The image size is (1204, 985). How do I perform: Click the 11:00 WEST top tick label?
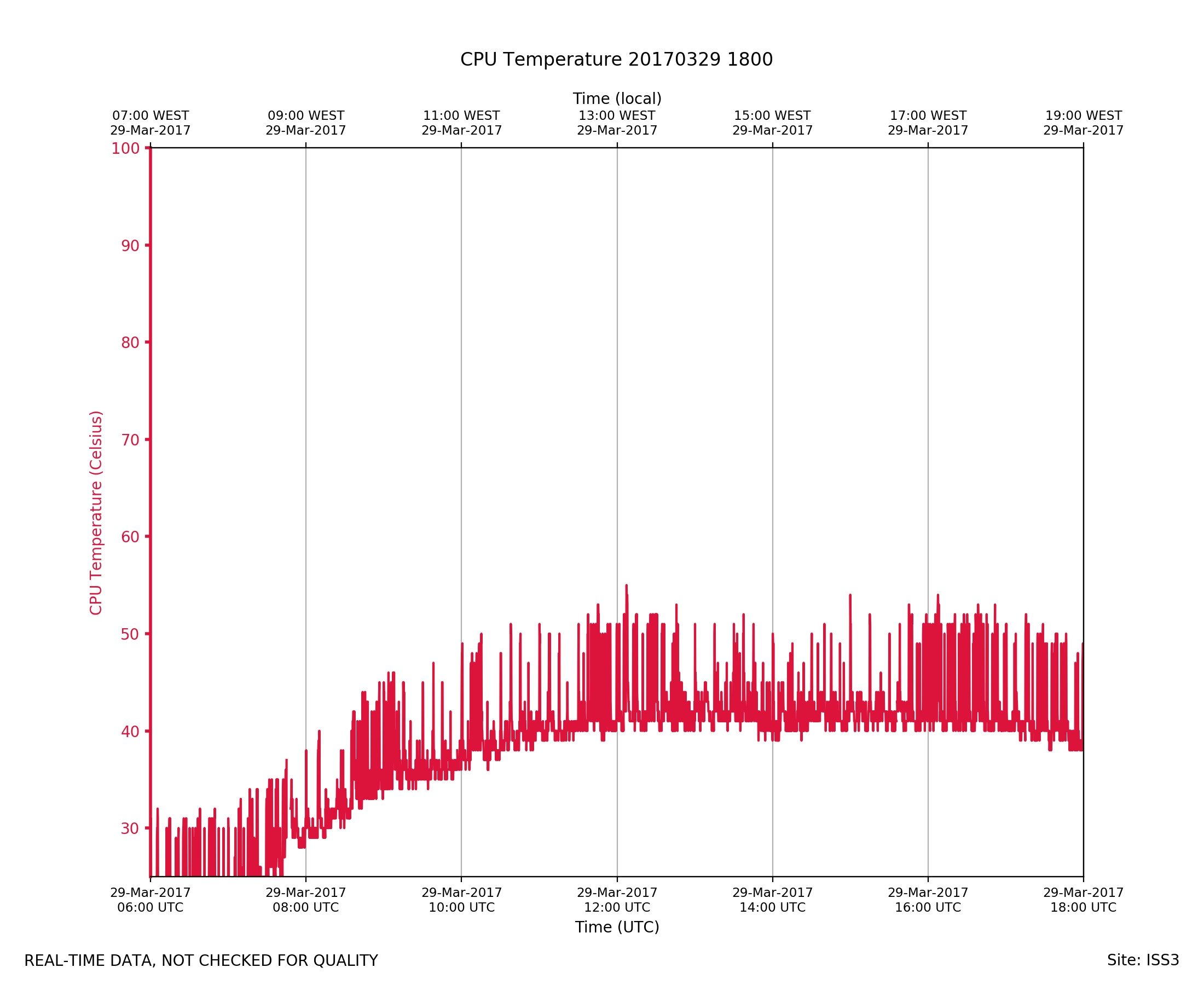pos(461,123)
